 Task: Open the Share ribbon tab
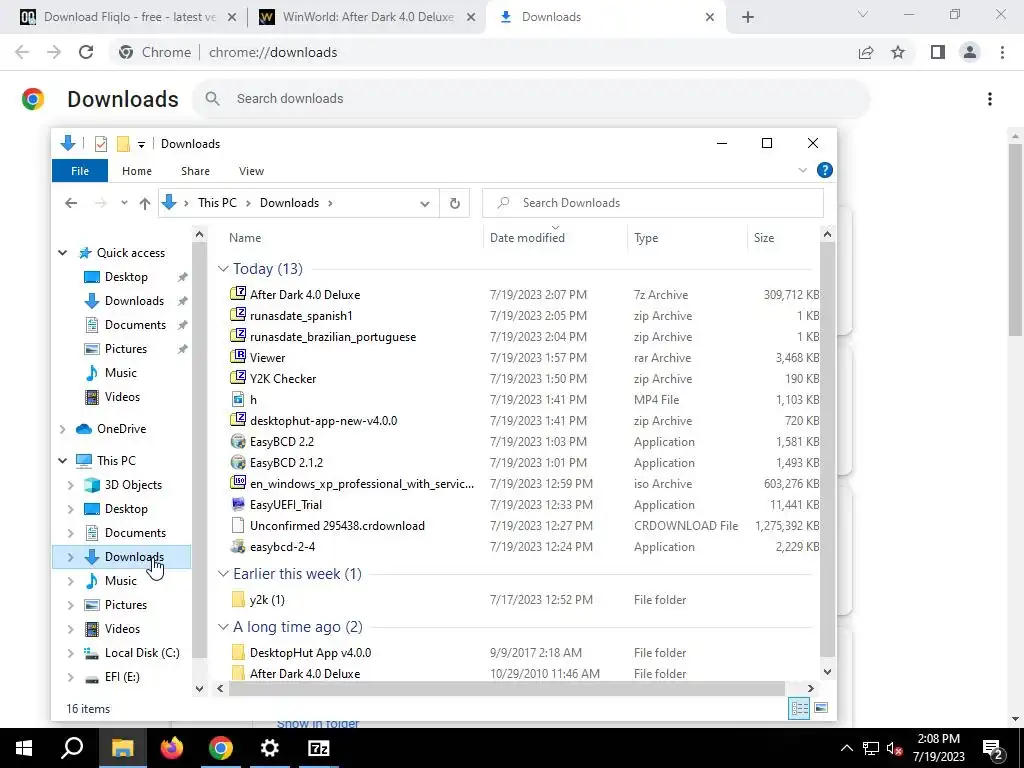pyautogui.click(x=195, y=171)
